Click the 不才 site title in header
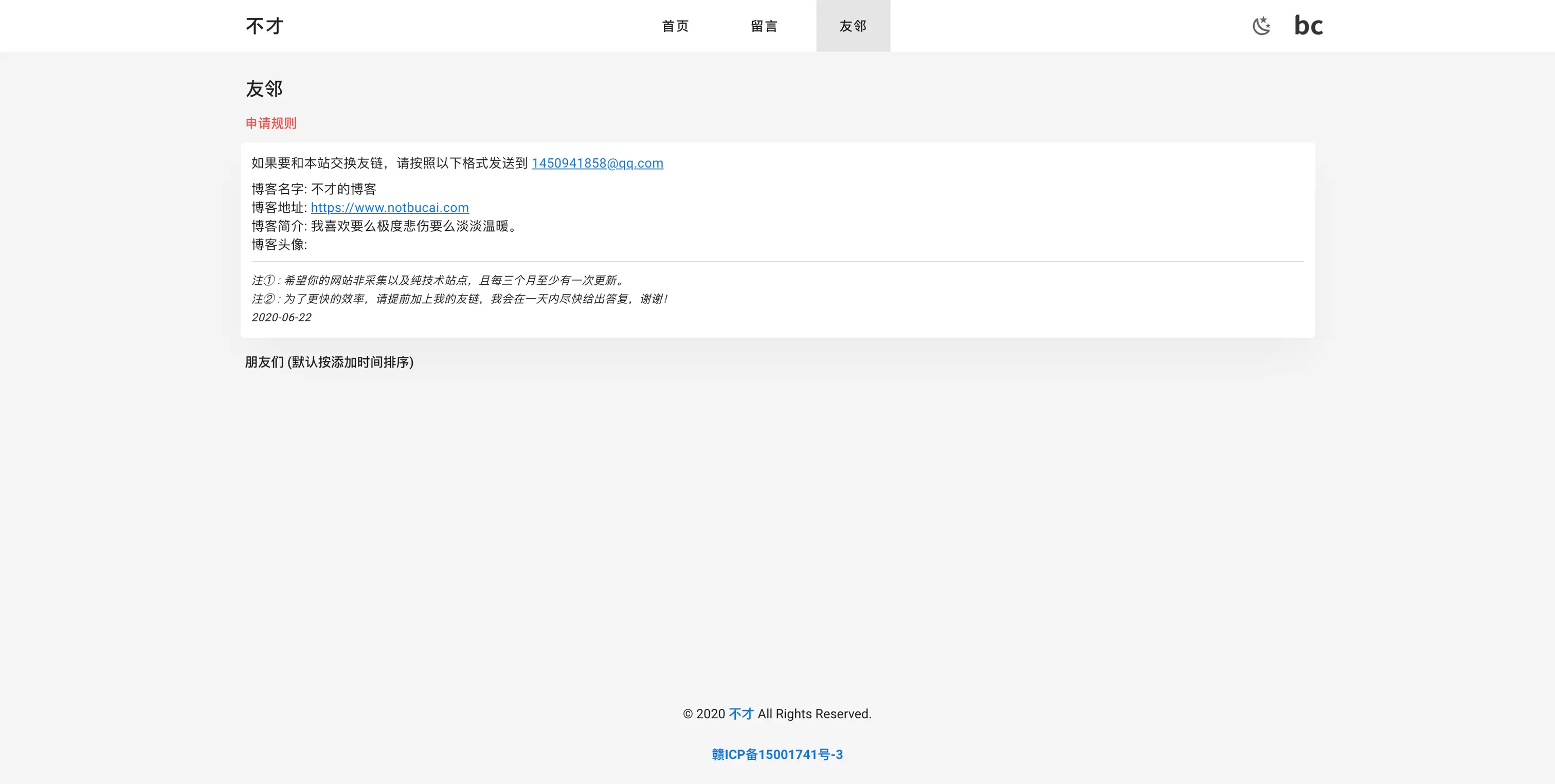 (264, 26)
